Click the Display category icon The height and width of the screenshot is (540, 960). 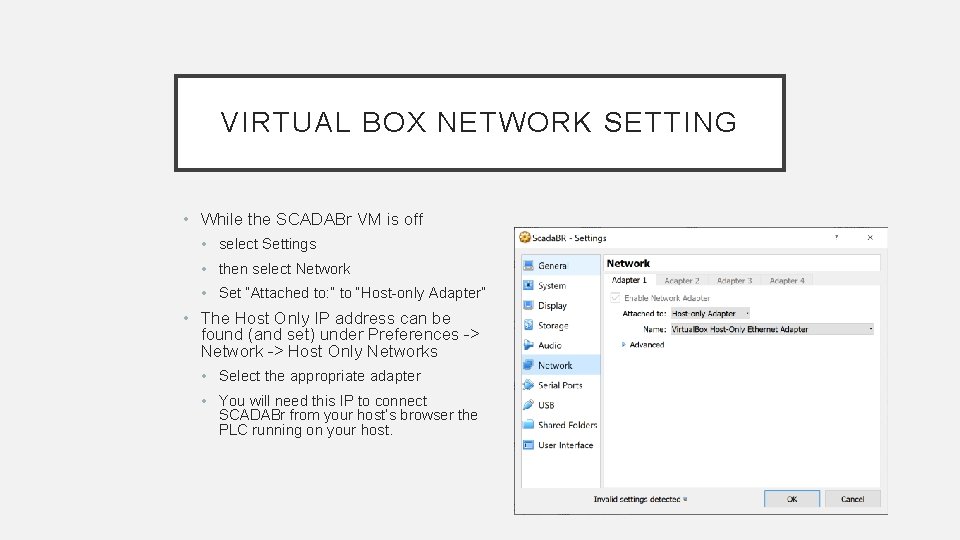(x=528, y=306)
